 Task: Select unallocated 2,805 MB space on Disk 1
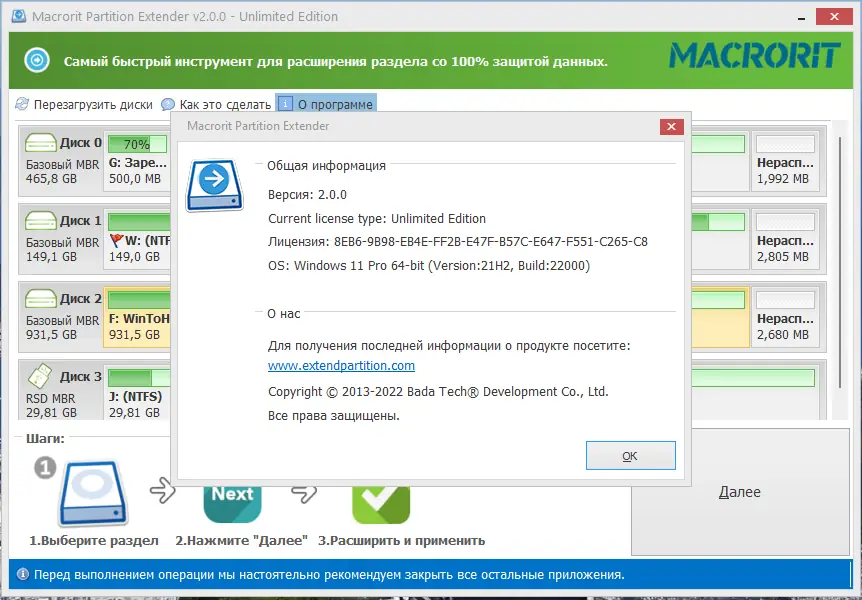click(x=786, y=238)
